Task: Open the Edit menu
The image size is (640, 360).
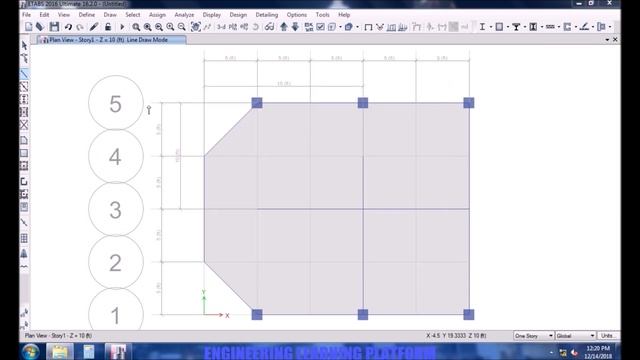Action: [44, 15]
